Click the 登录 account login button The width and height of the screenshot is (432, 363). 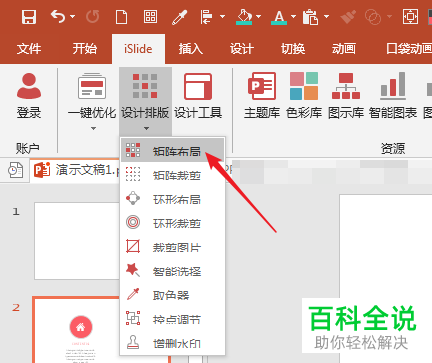29,96
